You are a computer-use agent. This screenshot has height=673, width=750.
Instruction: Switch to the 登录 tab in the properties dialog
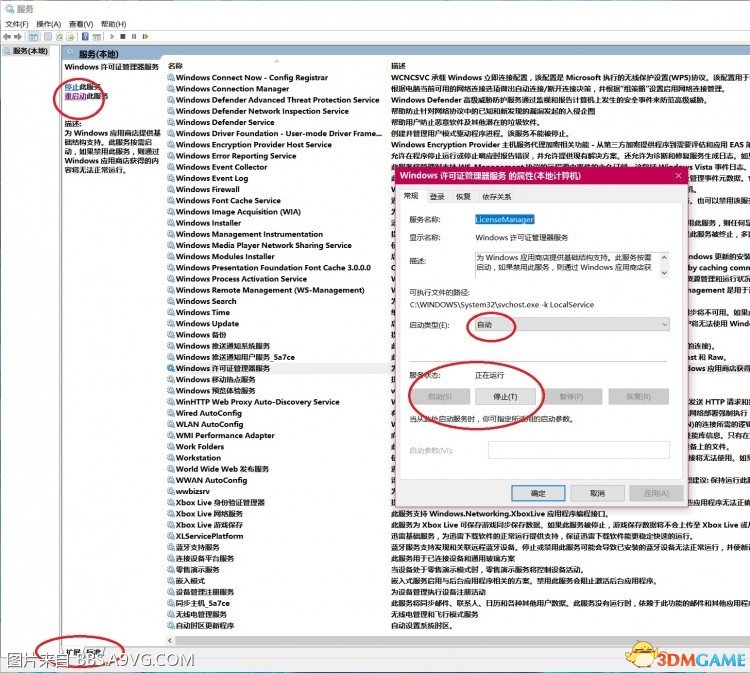point(437,197)
